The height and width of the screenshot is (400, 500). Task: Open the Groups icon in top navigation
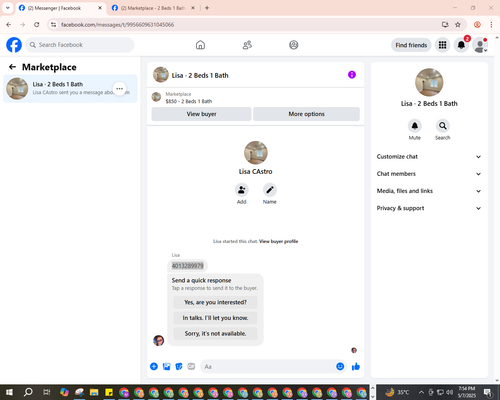[x=294, y=45]
